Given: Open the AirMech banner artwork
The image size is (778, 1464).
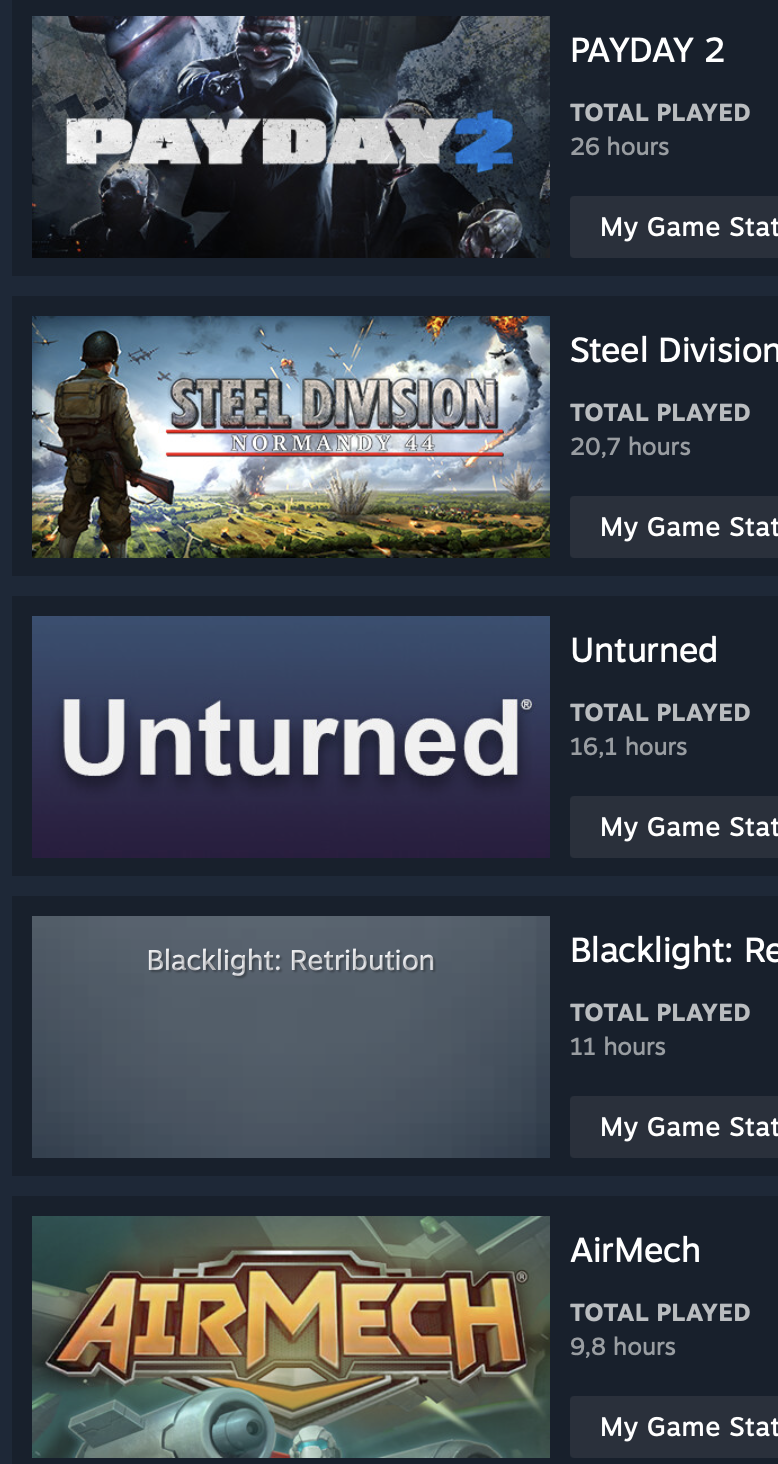Looking at the screenshot, I should click(x=291, y=1337).
